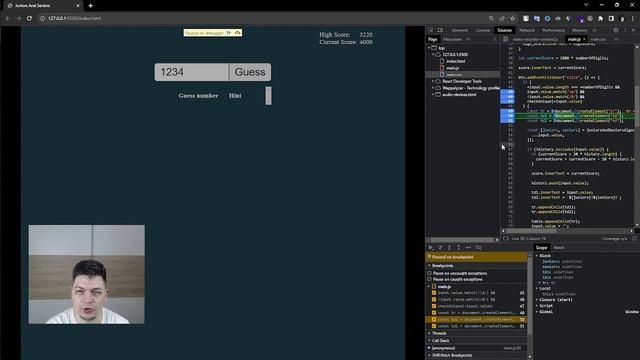Open tab search chevron in title bar
The width and height of the screenshot is (640, 360).
[x=586, y=5]
